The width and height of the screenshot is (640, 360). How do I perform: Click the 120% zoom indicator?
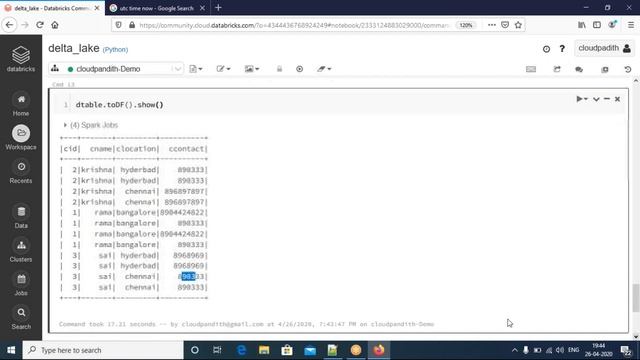466,25
